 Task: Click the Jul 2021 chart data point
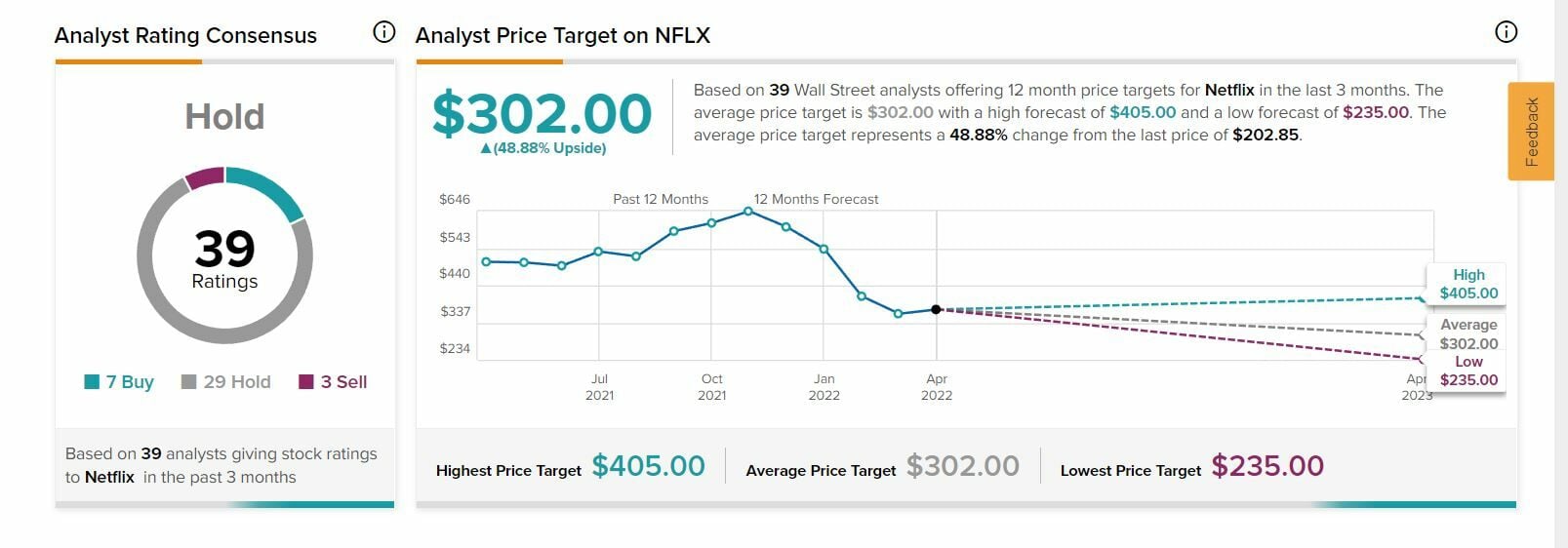[x=598, y=252]
